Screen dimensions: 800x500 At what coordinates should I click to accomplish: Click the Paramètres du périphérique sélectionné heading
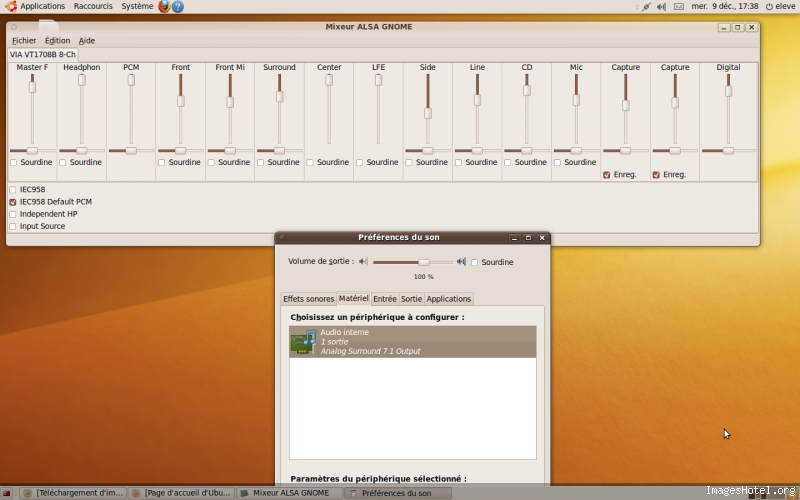379,479
